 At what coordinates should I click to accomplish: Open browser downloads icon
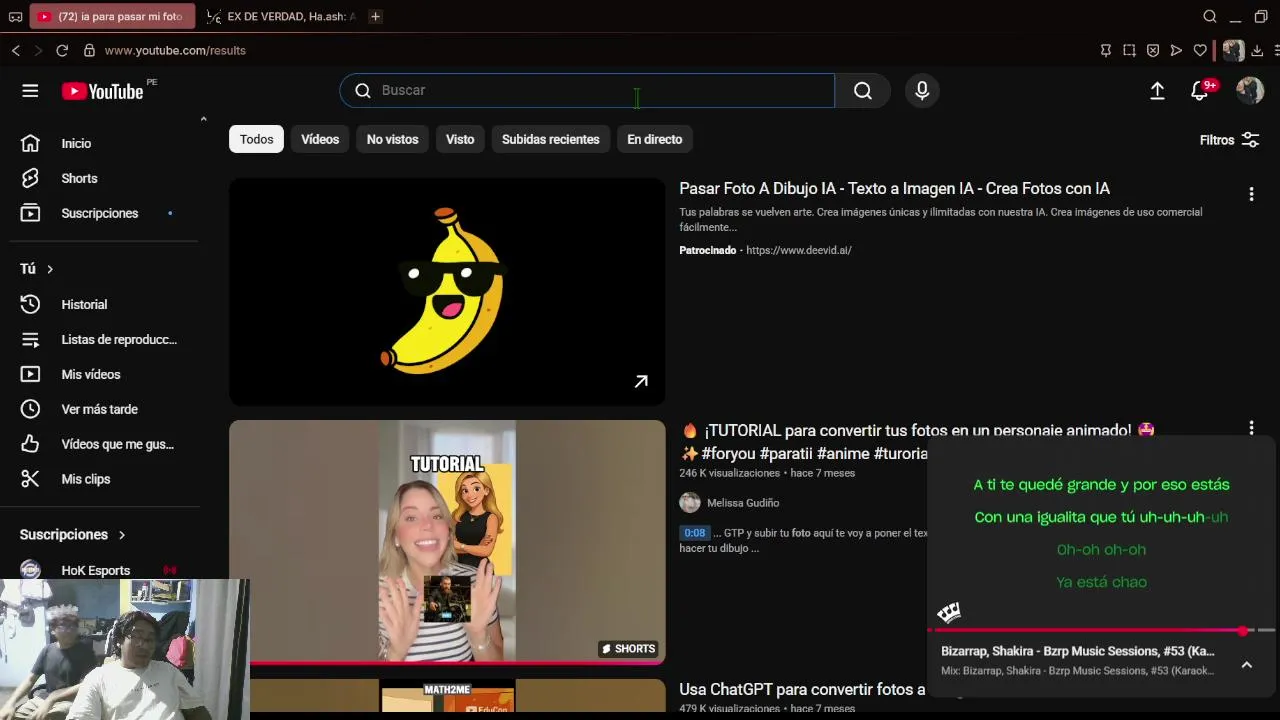pos(1257,50)
